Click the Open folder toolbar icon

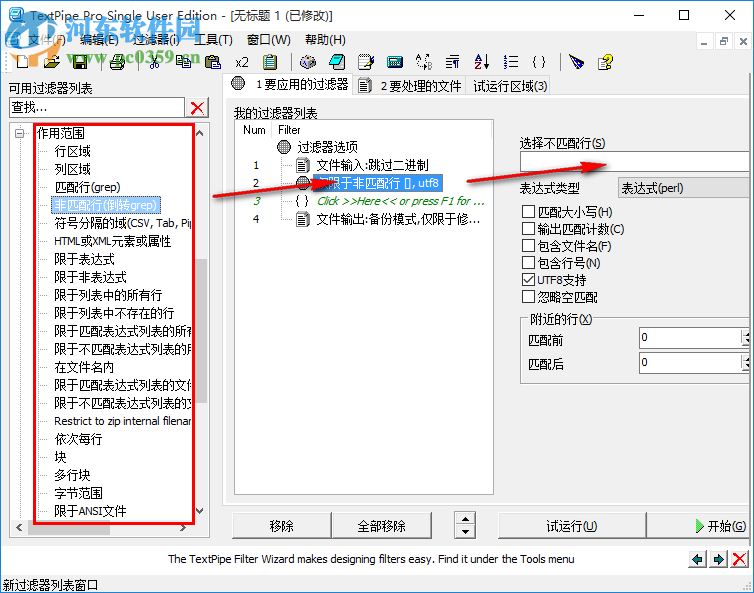tap(52, 62)
